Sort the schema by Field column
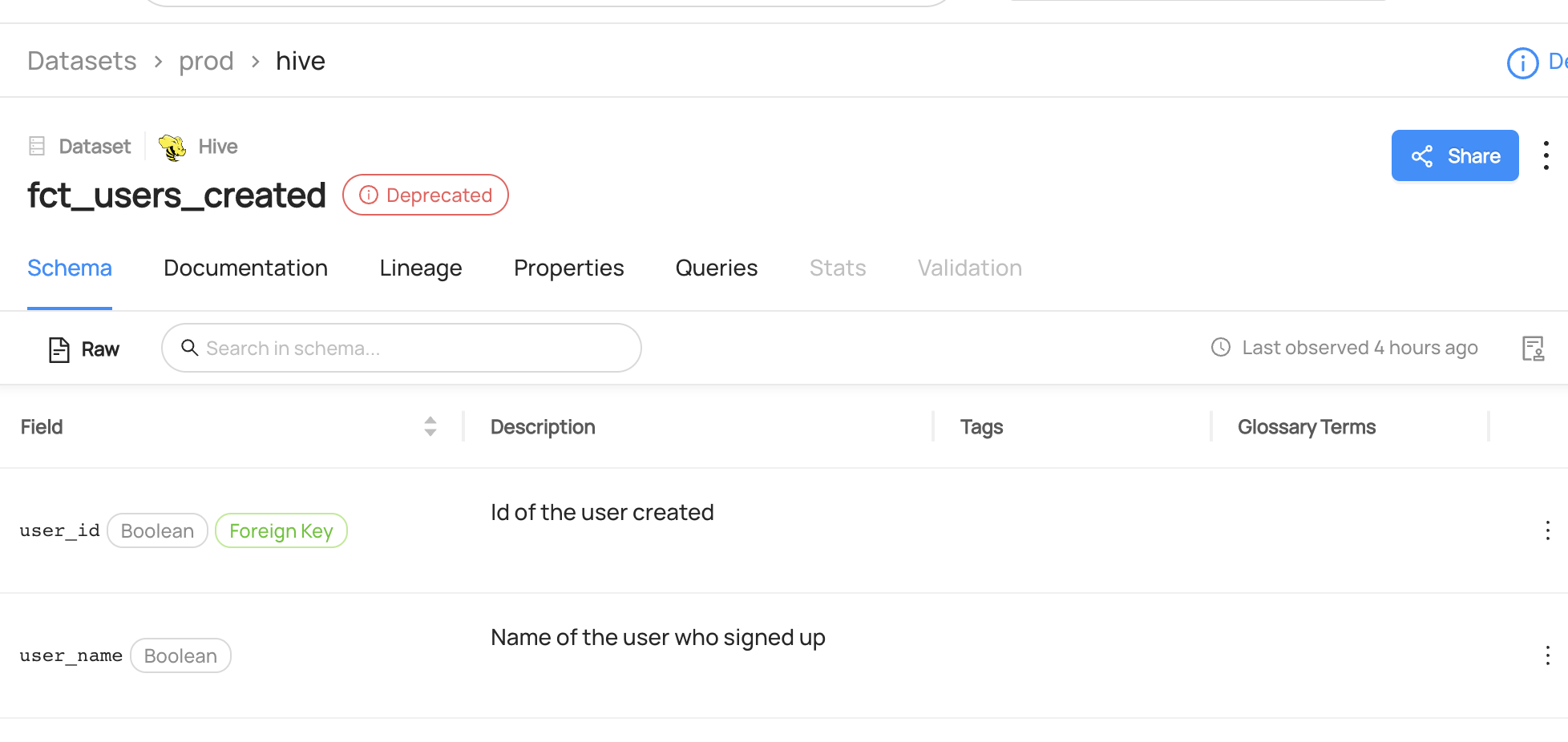The width and height of the screenshot is (1568, 742). [430, 426]
